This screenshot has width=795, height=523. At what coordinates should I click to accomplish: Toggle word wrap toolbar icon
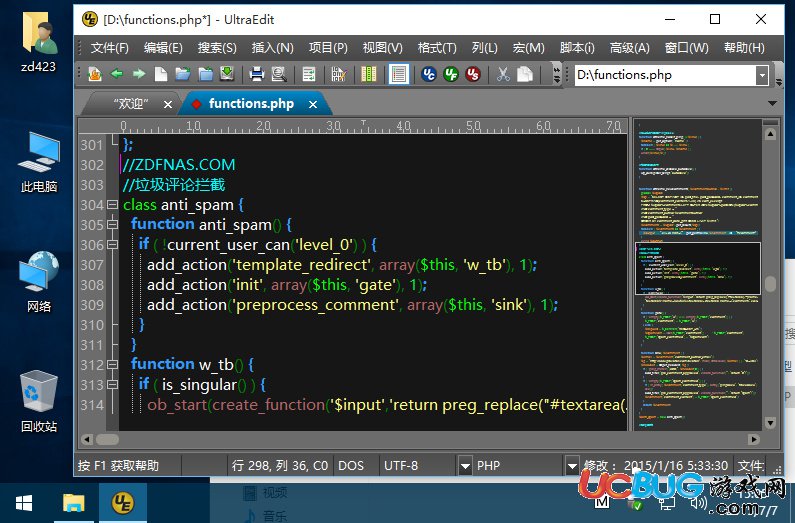(308, 74)
